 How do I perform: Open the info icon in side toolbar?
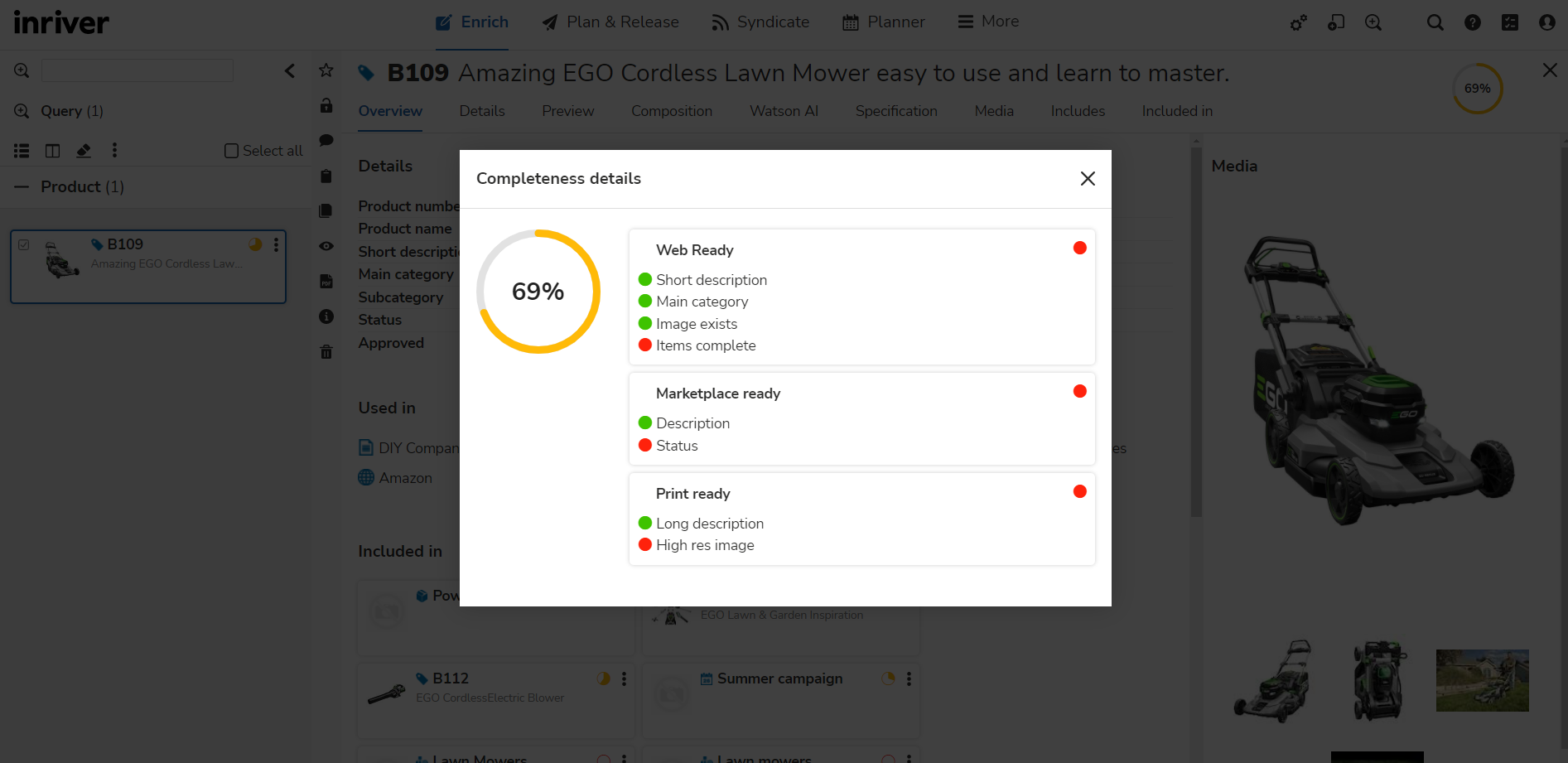[326, 316]
